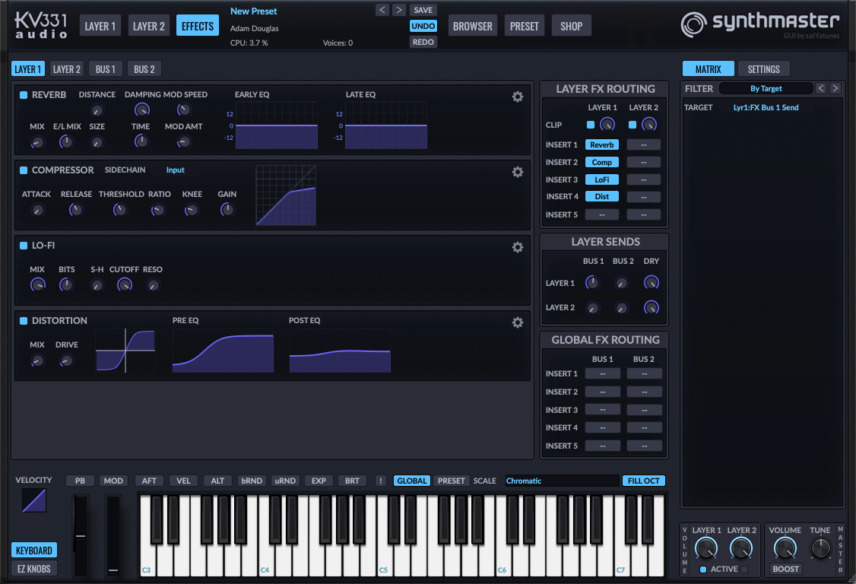Toggle Layer 1 Clip checkbox

[590, 125]
